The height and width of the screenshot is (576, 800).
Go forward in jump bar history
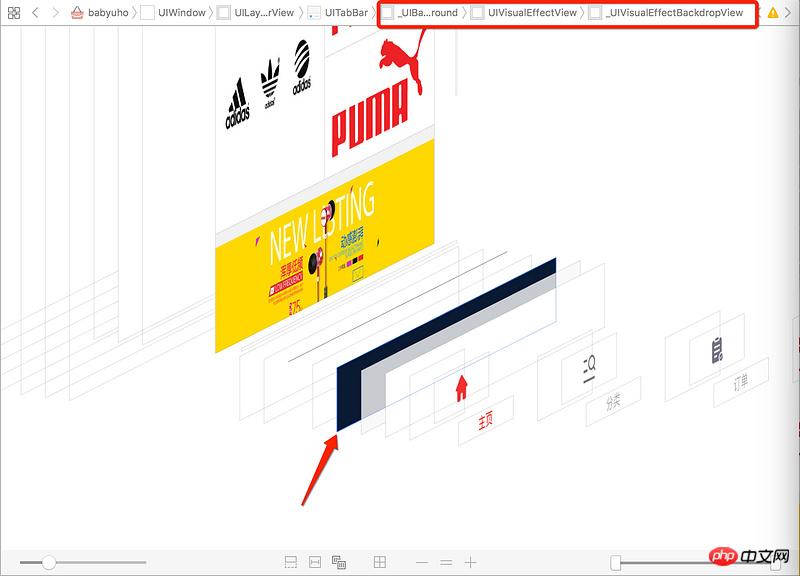(x=55, y=13)
